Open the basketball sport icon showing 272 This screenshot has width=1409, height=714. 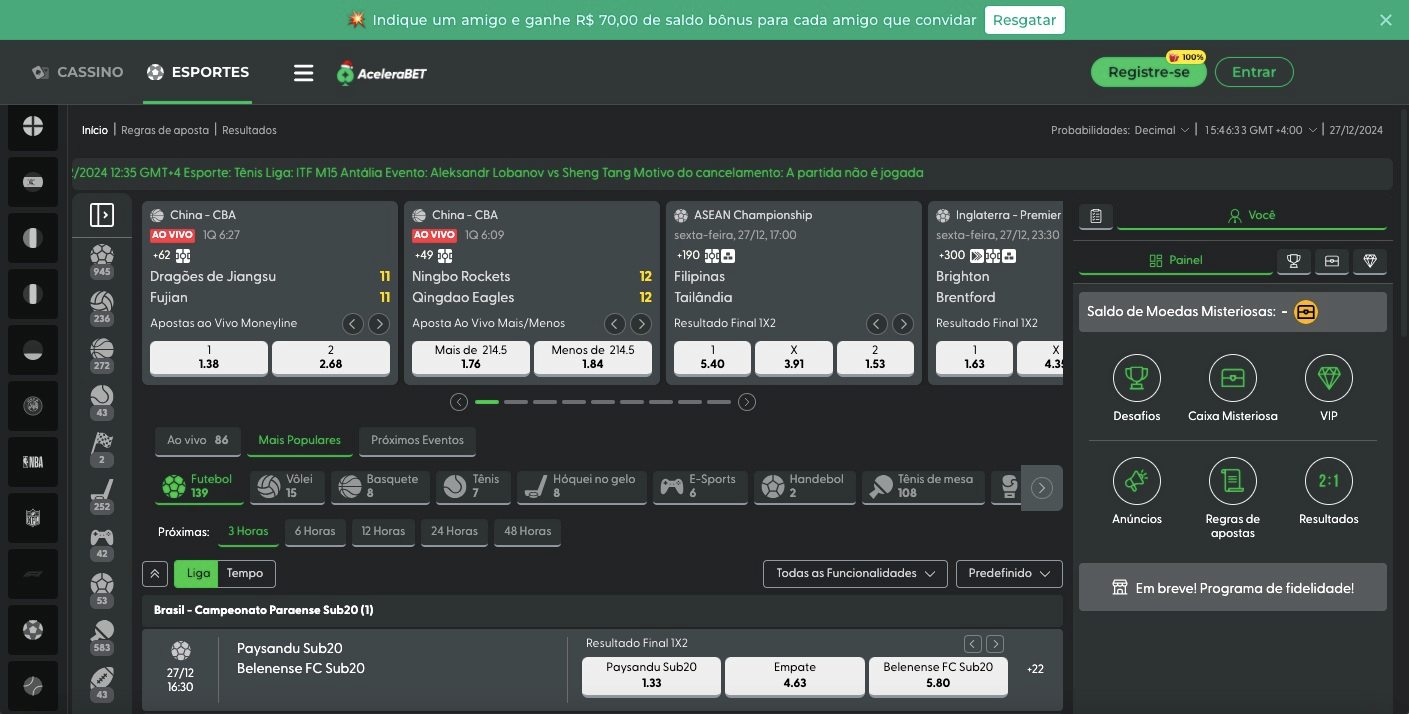[102, 356]
